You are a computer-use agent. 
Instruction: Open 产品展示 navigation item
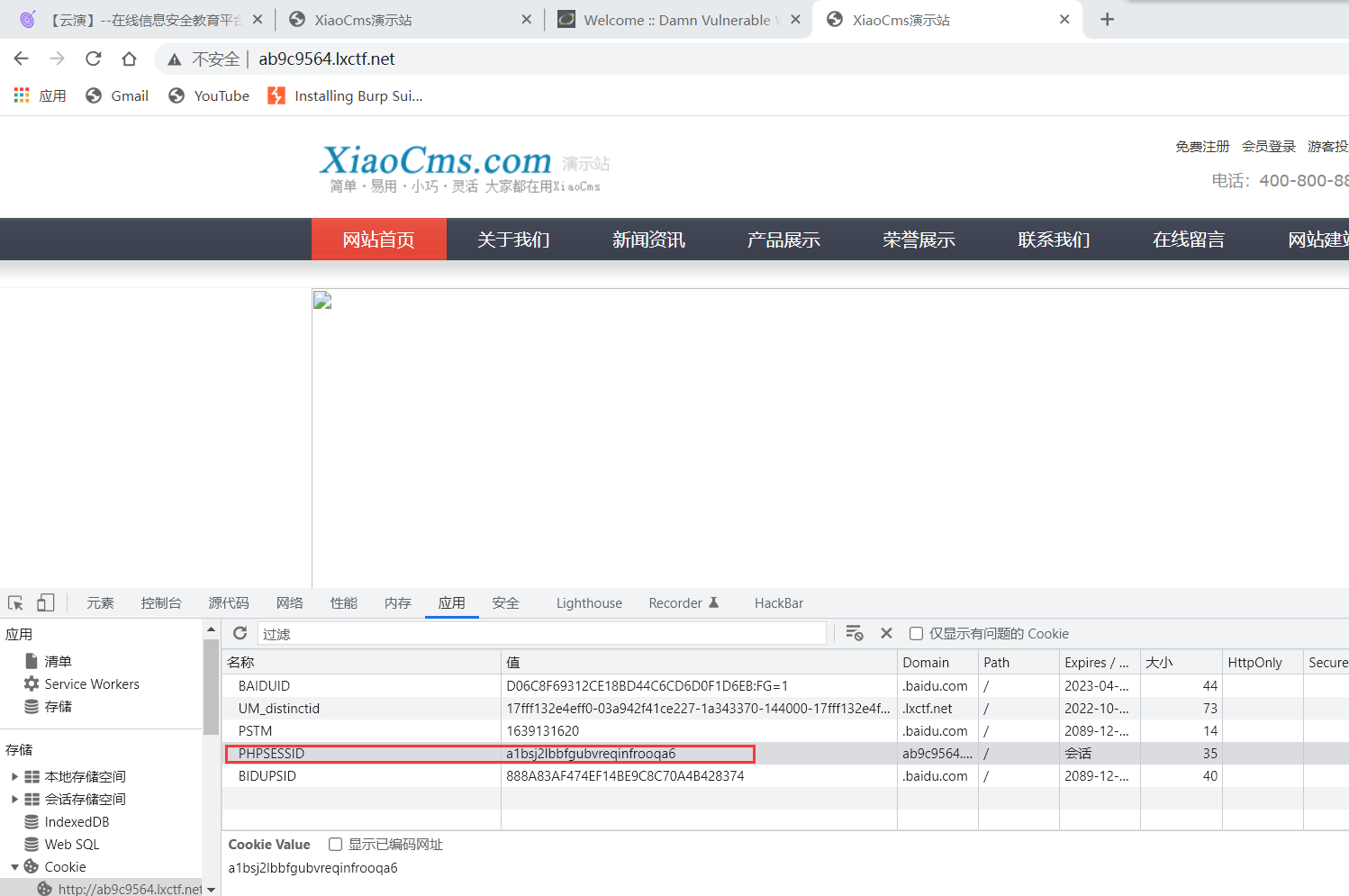click(x=783, y=240)
